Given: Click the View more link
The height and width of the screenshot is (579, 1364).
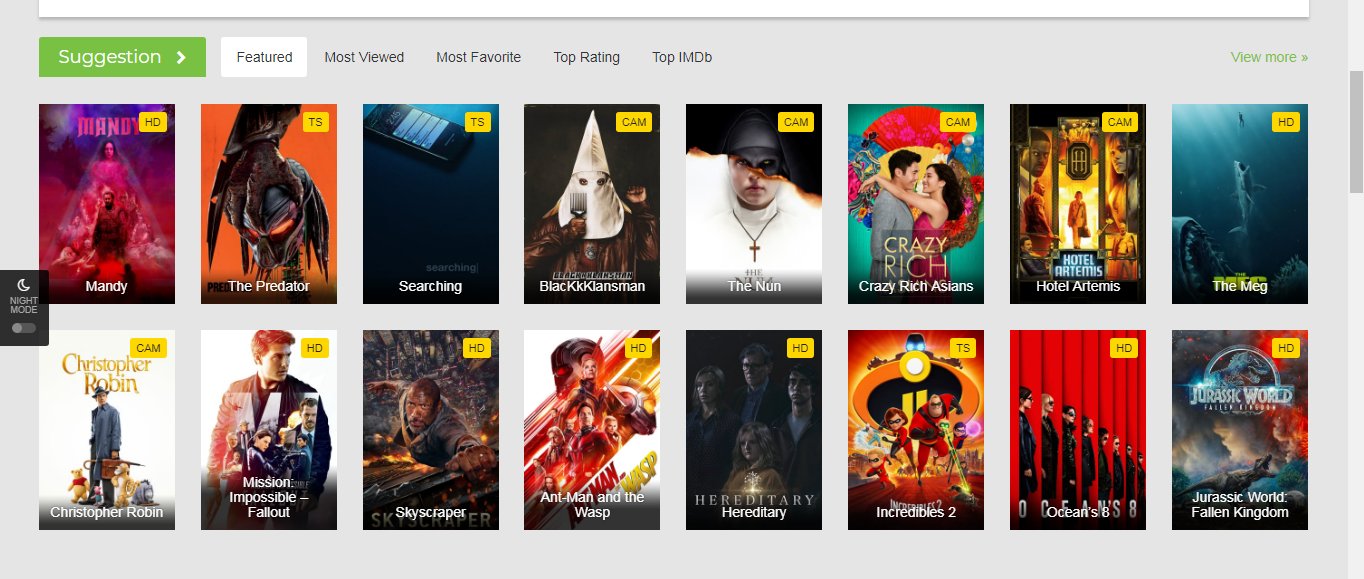Looking at the screenshot, I should click(1269, 57).
